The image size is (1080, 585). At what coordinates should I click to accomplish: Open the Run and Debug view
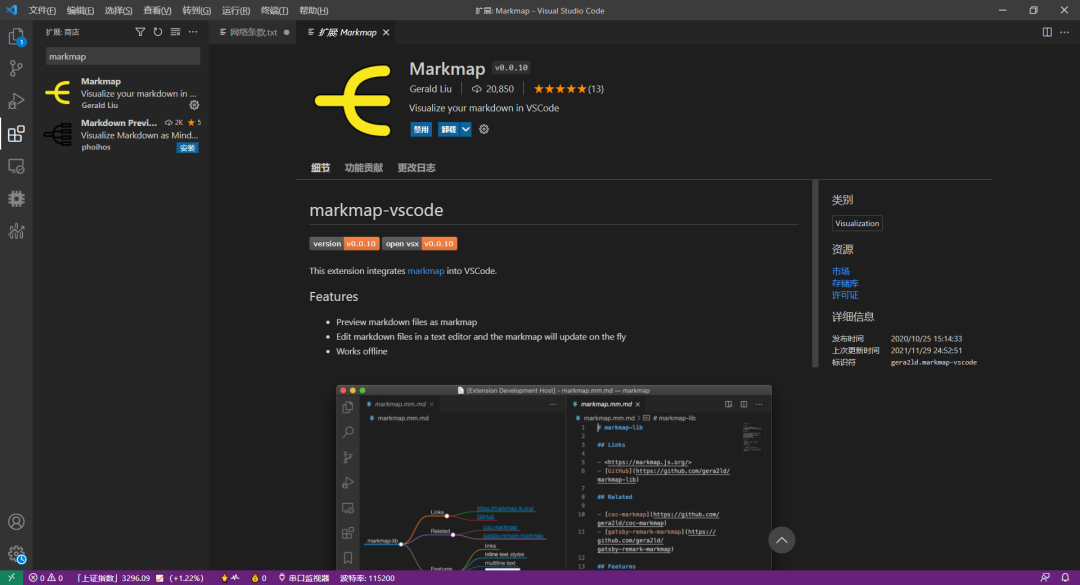click(16, 101)
